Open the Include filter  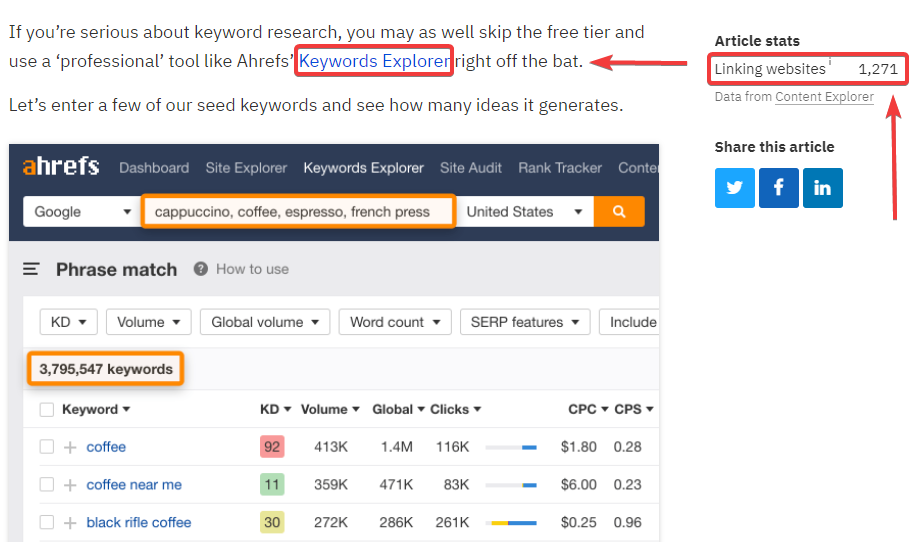(x=630, y=322)
